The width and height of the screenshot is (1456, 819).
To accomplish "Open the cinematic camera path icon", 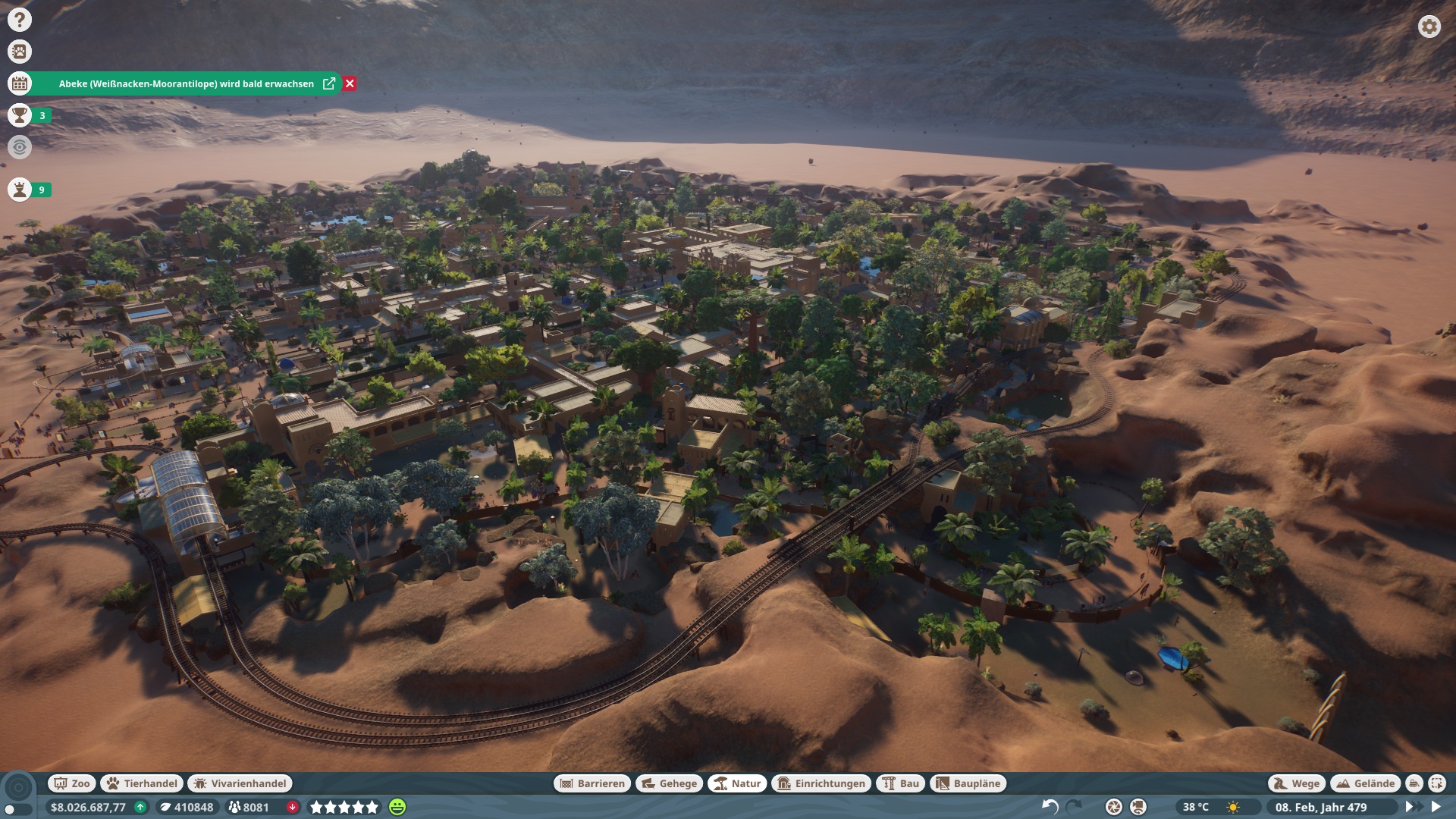I will click(1138, 807).
